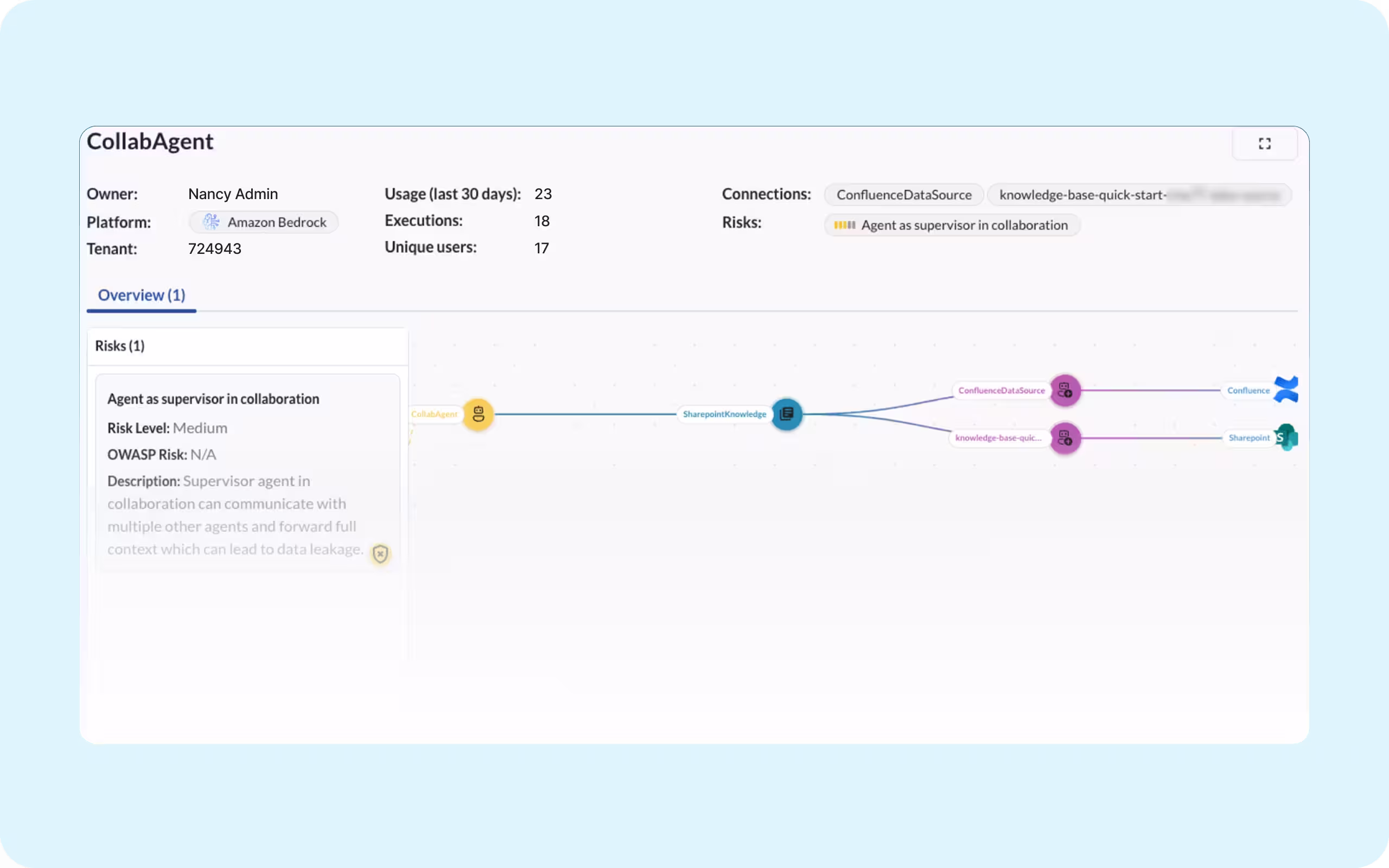Select the CollabAgent robot node icon

point(478,414)
